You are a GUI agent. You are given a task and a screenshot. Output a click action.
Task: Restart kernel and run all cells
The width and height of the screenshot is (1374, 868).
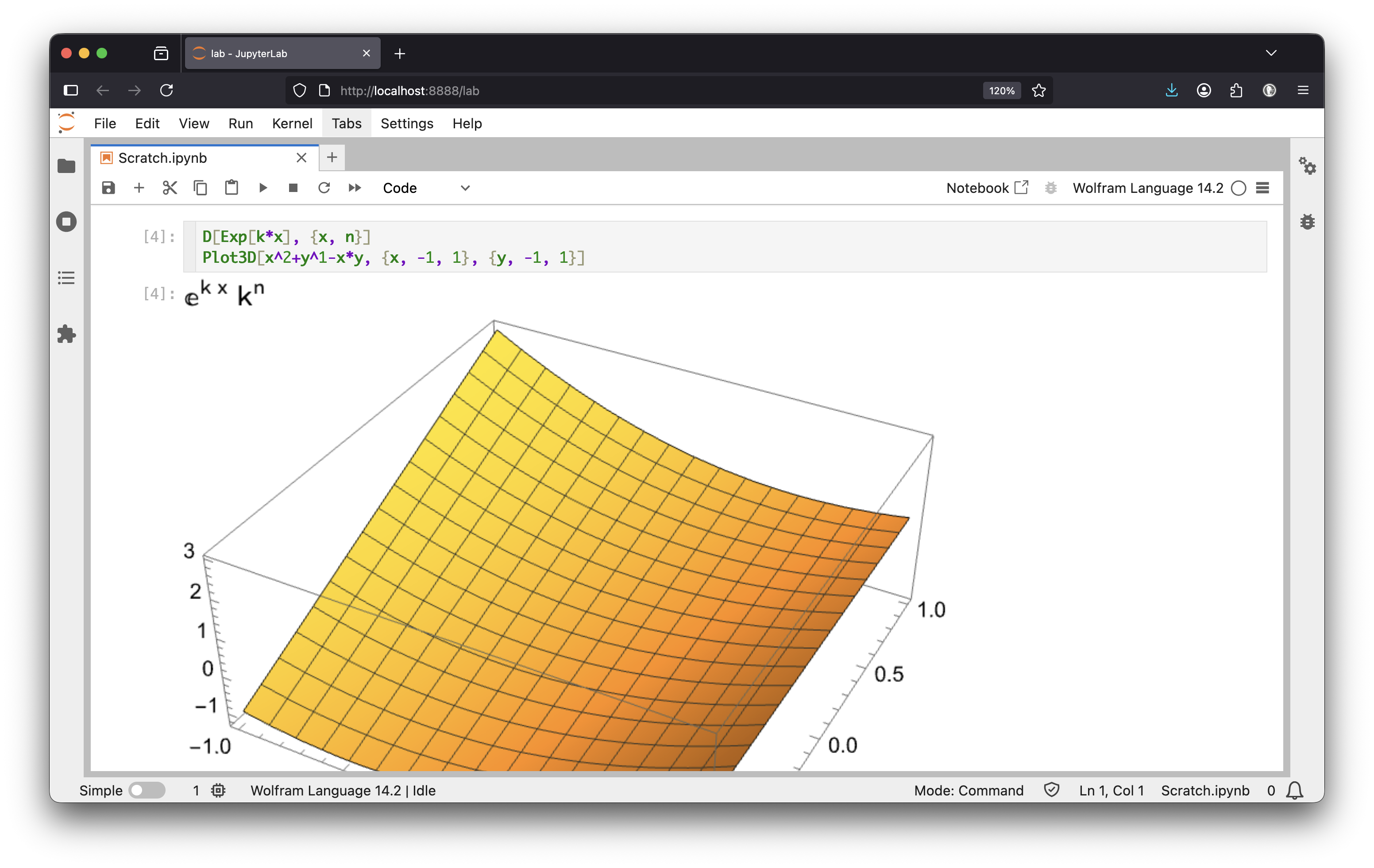(355, 188)
